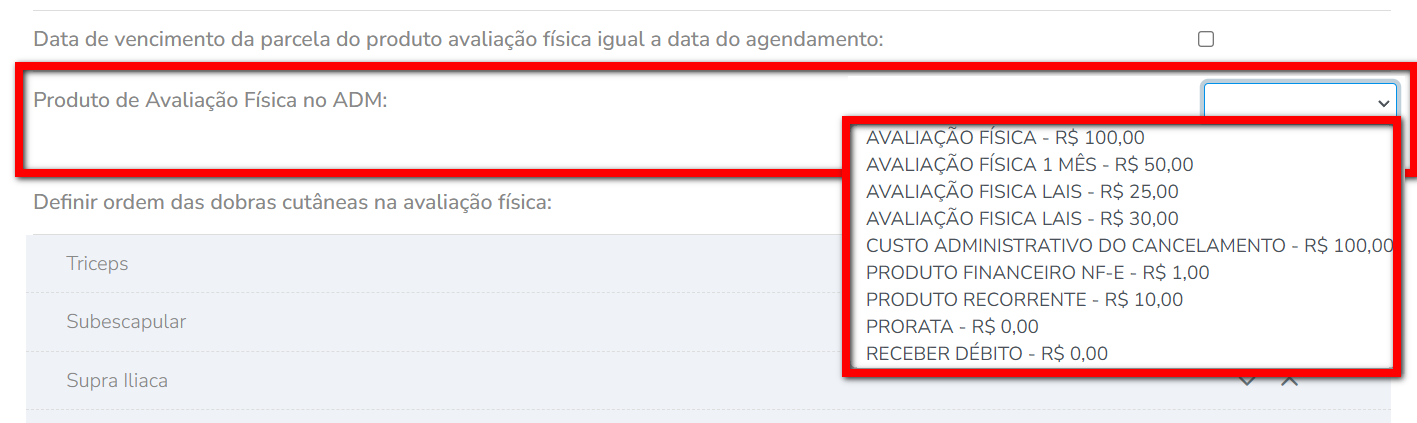
Task: Select AVALIAÇÃO FISICA LAIS - R$ 30,00
Action: [1022, 219]
